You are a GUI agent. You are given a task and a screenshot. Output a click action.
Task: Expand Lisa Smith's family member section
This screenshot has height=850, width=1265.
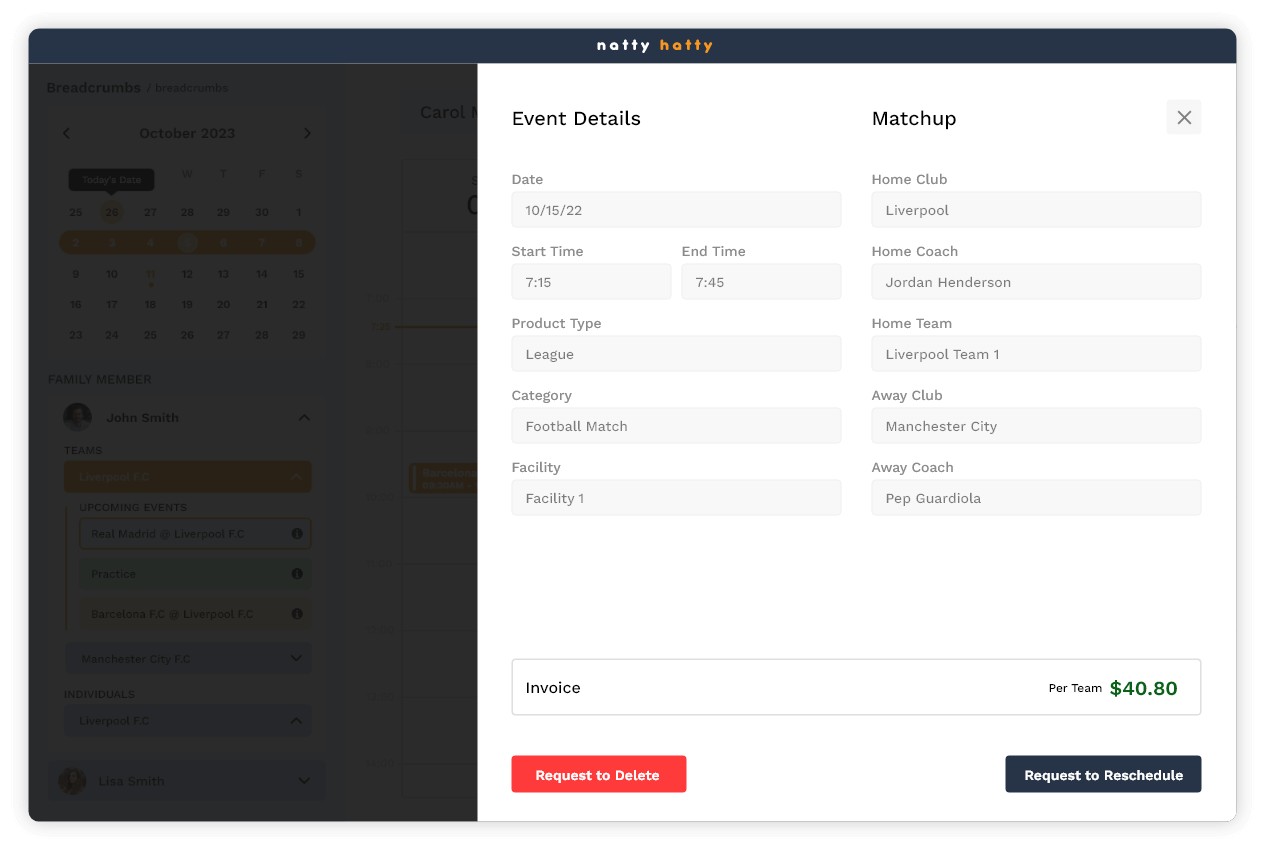tap(304, 780)
